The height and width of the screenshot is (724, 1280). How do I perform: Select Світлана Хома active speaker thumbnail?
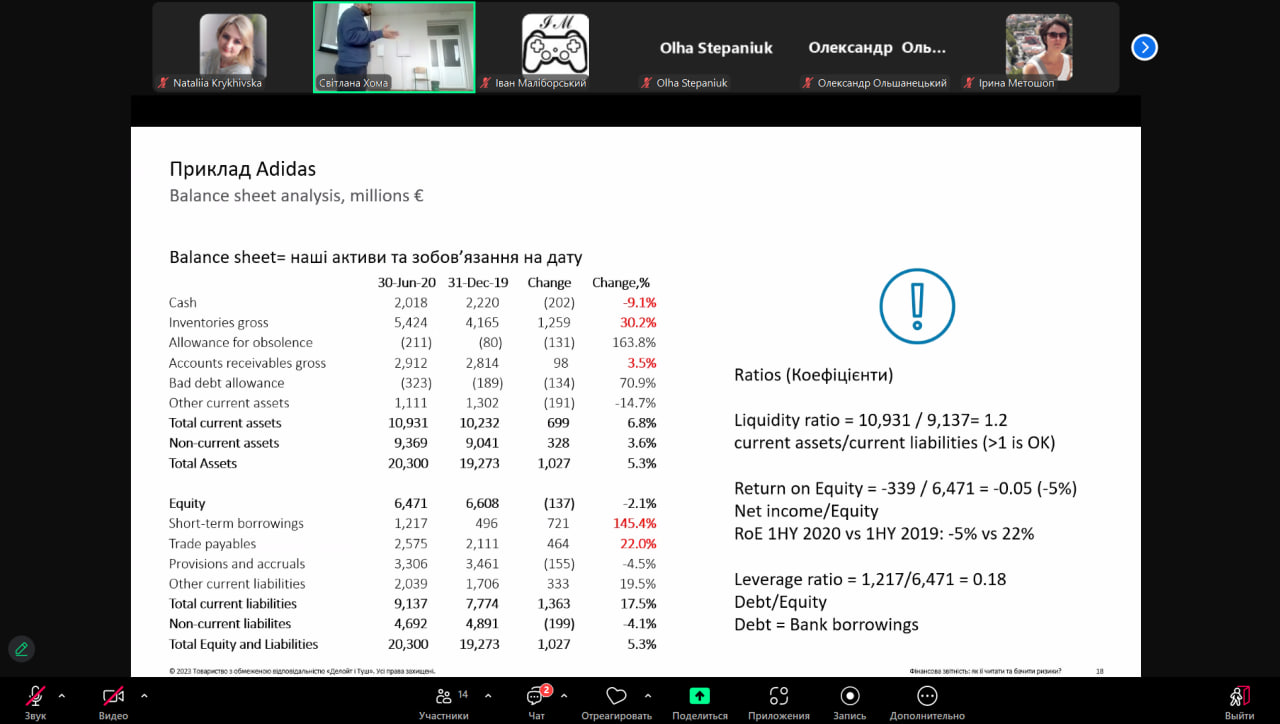pyautogui.click(x=394, y=47)
